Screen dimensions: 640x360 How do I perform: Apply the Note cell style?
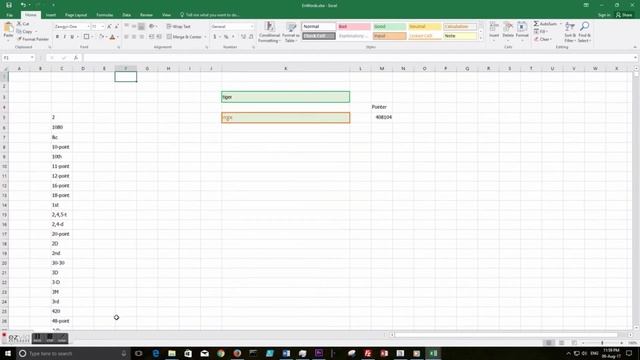(x=460, y=36)
